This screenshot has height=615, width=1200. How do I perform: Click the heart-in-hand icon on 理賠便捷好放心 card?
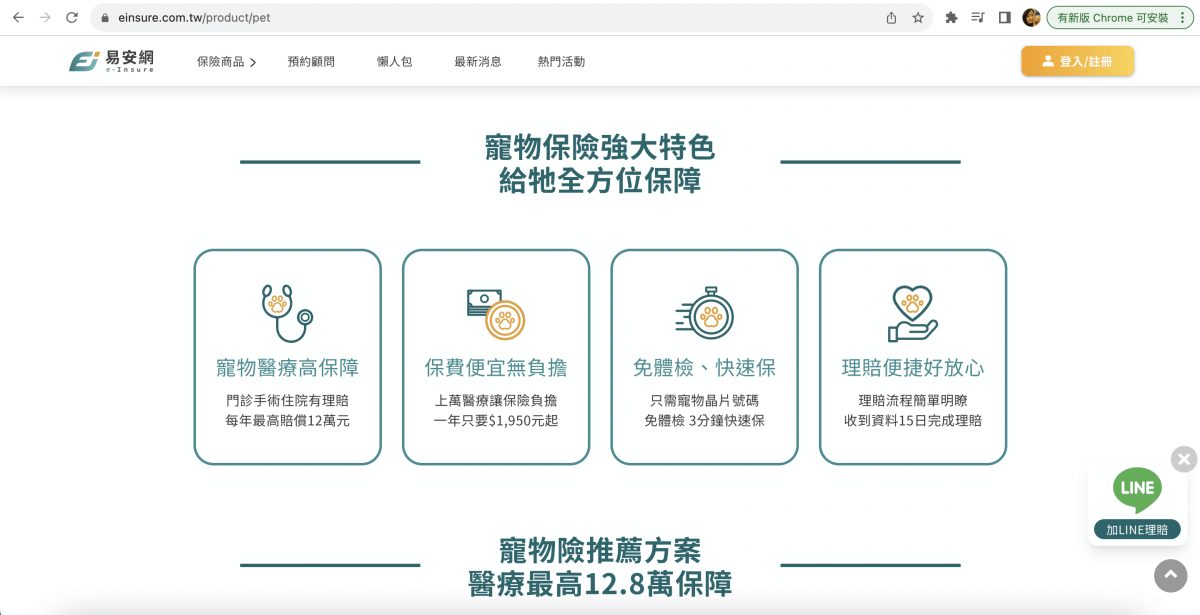tap(912, 310)
